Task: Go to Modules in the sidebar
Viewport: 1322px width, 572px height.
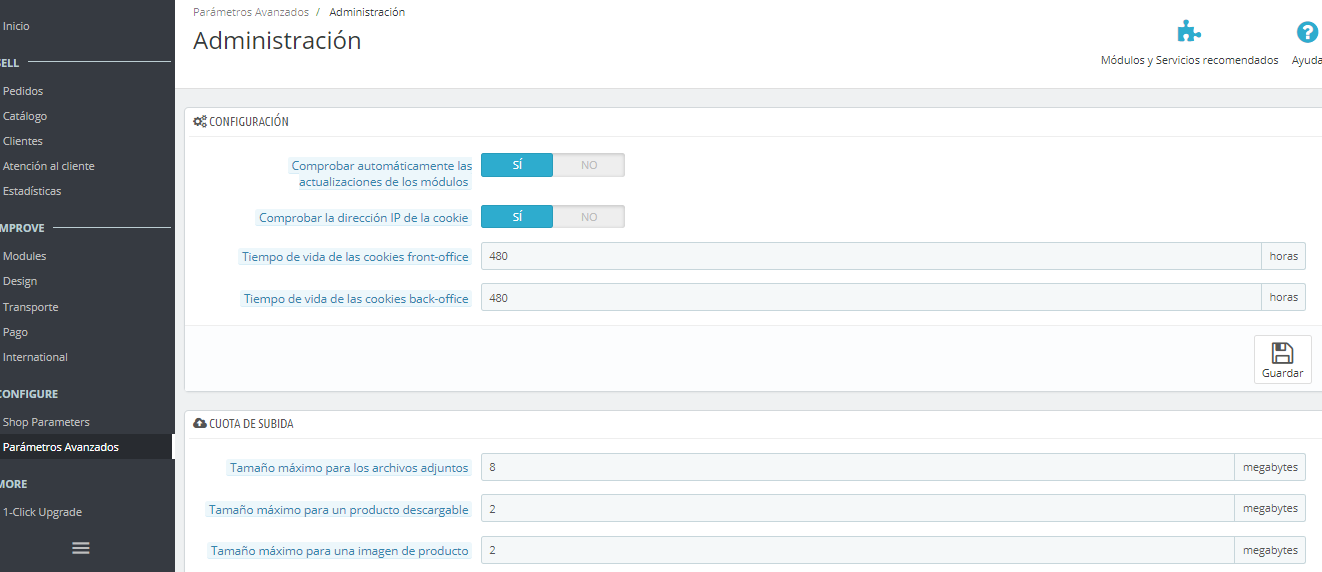Action: pyautogui.click(x=25, y=256)
